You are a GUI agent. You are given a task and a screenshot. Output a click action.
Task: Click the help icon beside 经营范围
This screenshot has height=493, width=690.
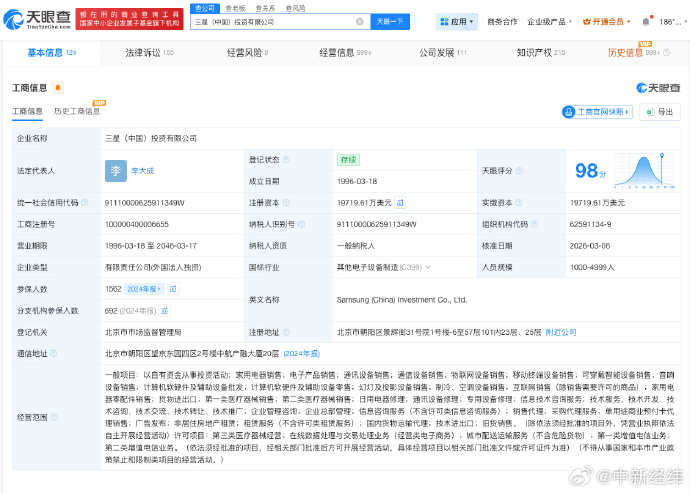click(x=54, y=417)
